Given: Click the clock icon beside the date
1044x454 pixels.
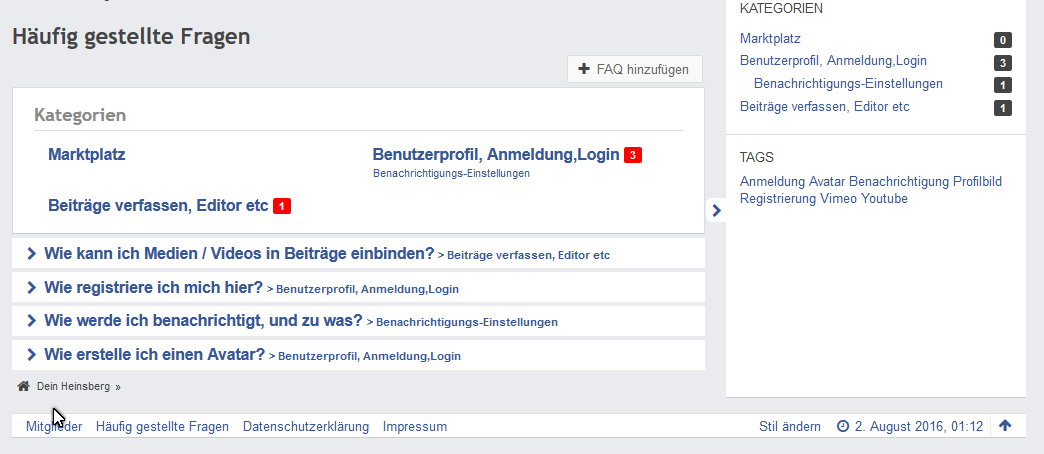Looking at the screenshot, I should coord(842,426).
